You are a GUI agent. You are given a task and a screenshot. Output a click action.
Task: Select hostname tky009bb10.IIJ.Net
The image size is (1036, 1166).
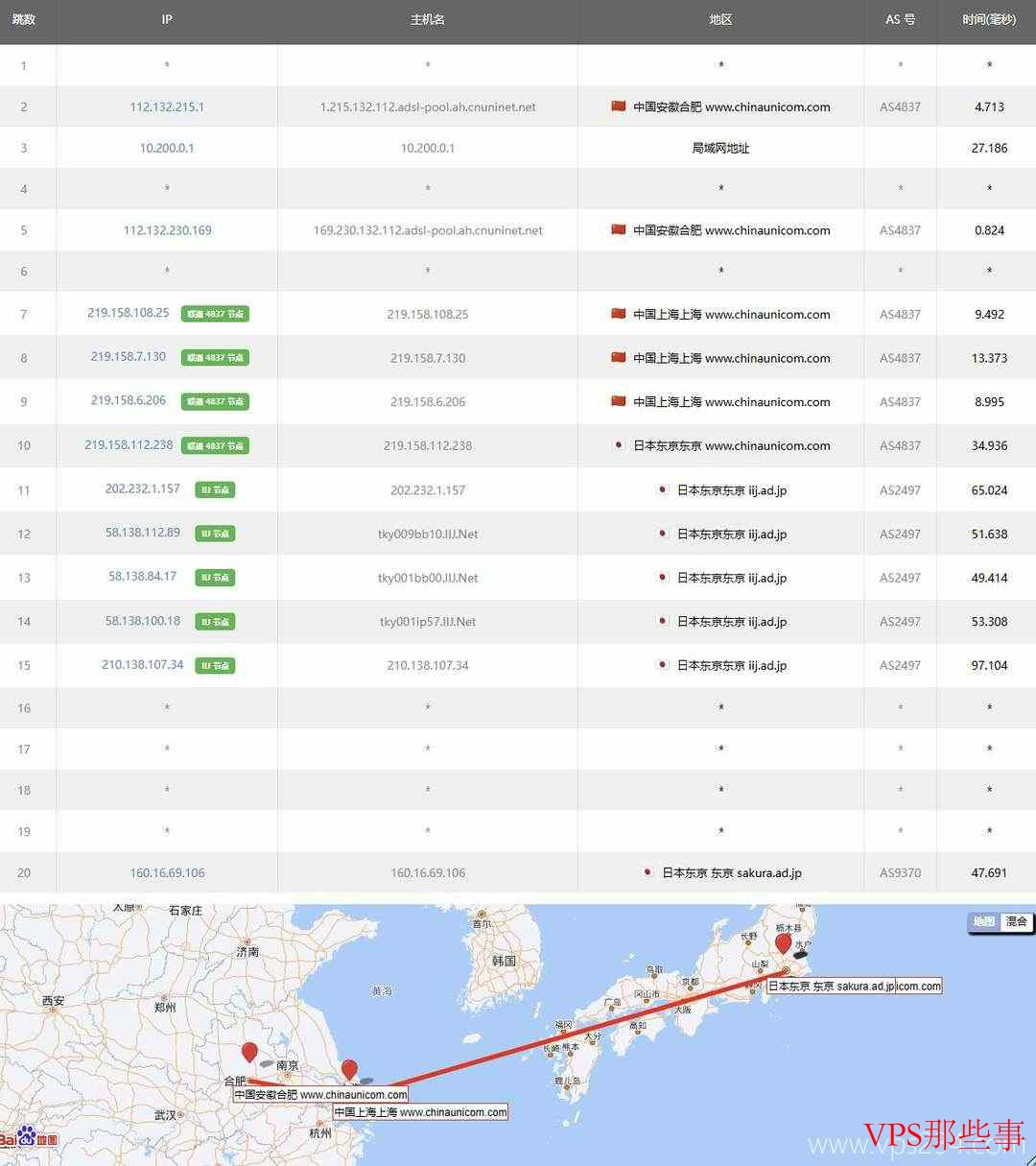click(x=428, y=534)
